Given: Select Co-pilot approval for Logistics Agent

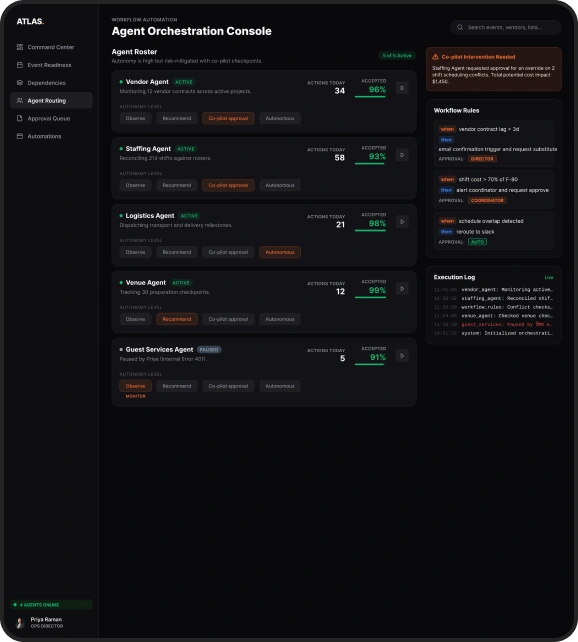Looking at the screenshot, I should point(228,252).
